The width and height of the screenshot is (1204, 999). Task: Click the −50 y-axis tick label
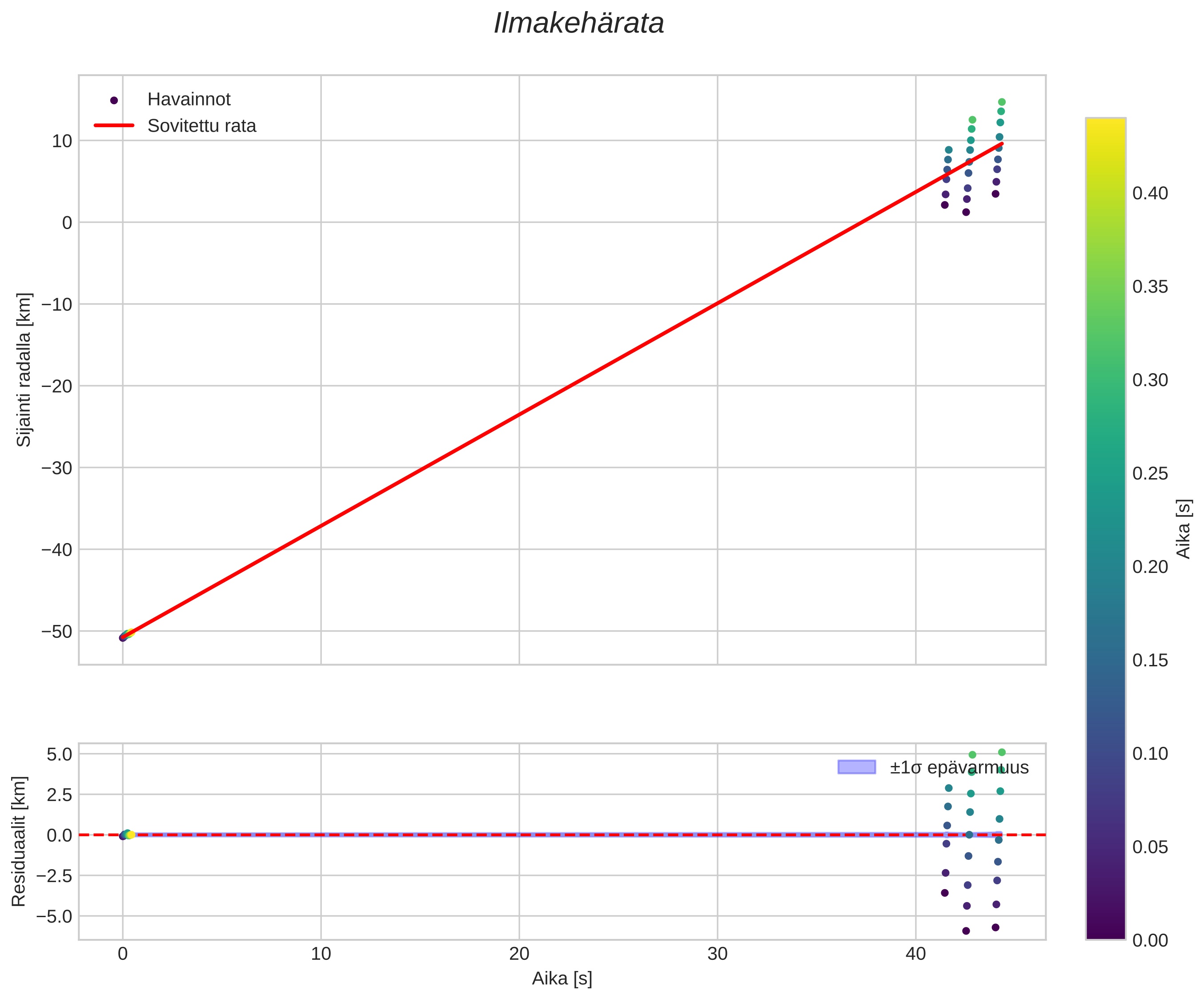[x=57, y=632]
